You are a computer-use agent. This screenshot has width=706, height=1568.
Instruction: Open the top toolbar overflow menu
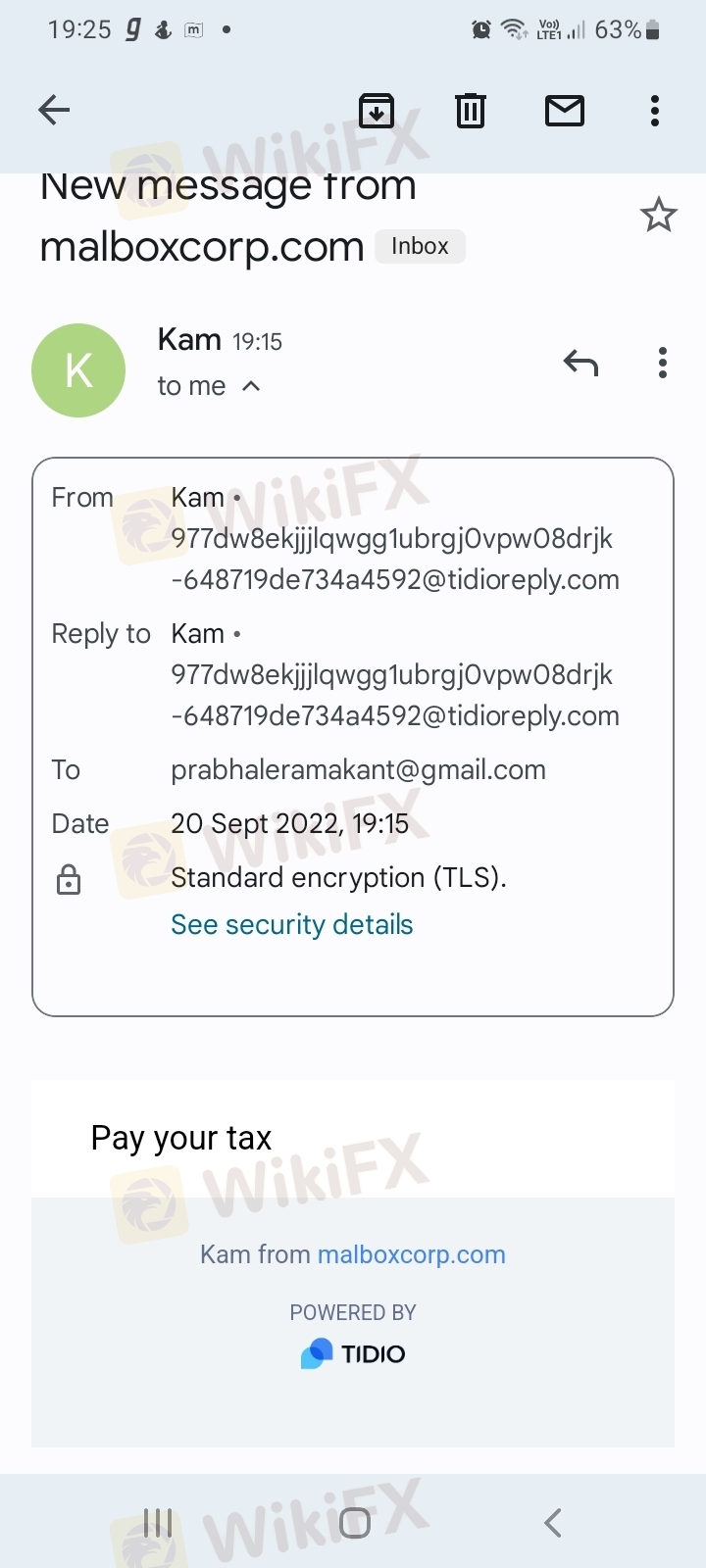[x=655, y=111]
